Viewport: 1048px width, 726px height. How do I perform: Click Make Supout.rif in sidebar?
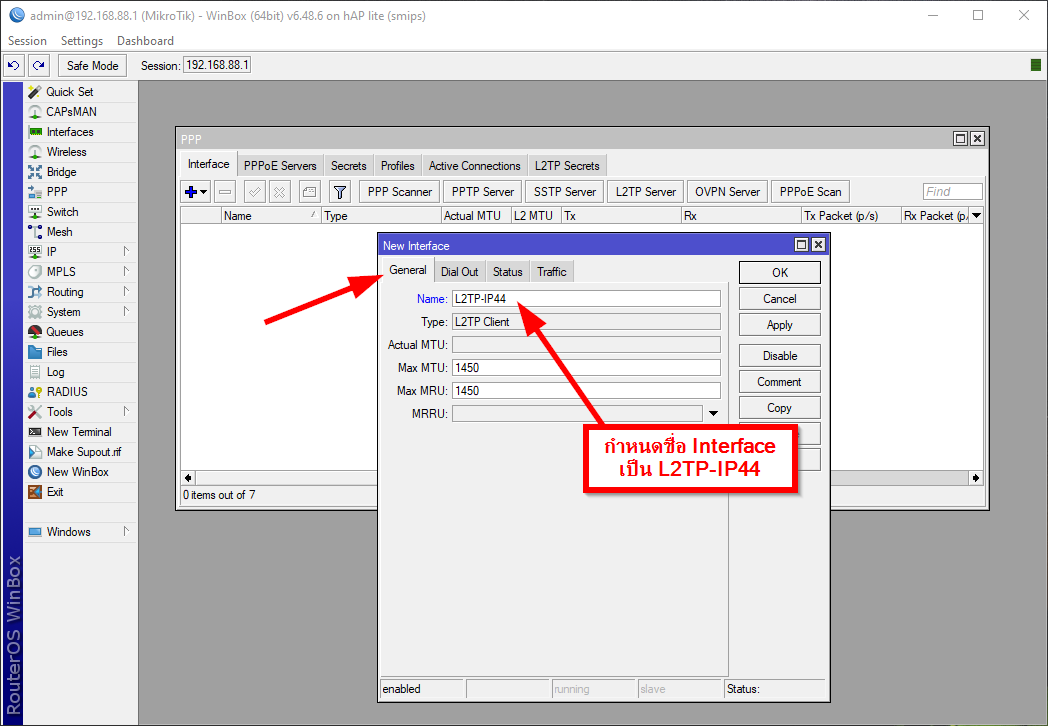tap(84, 452)
